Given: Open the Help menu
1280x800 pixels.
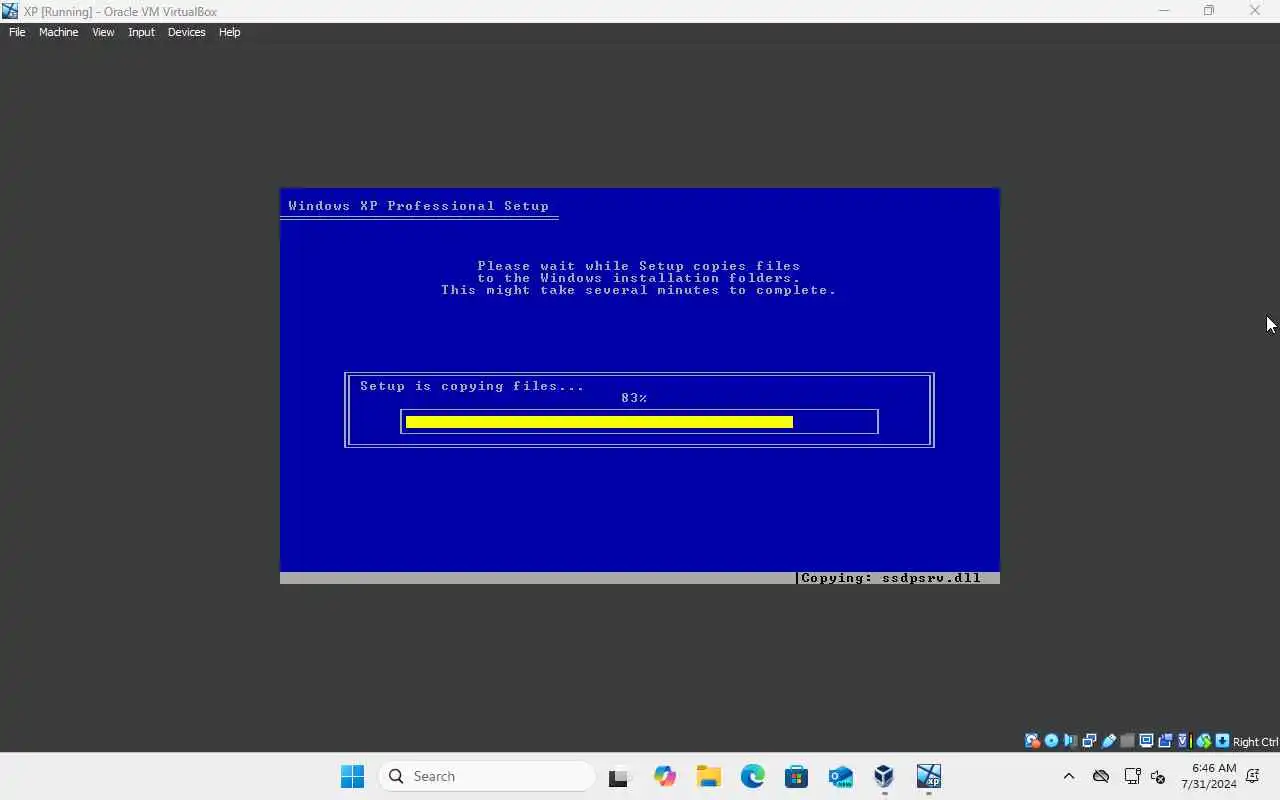Looking at the screenshot, I should [x=229, y=32].
